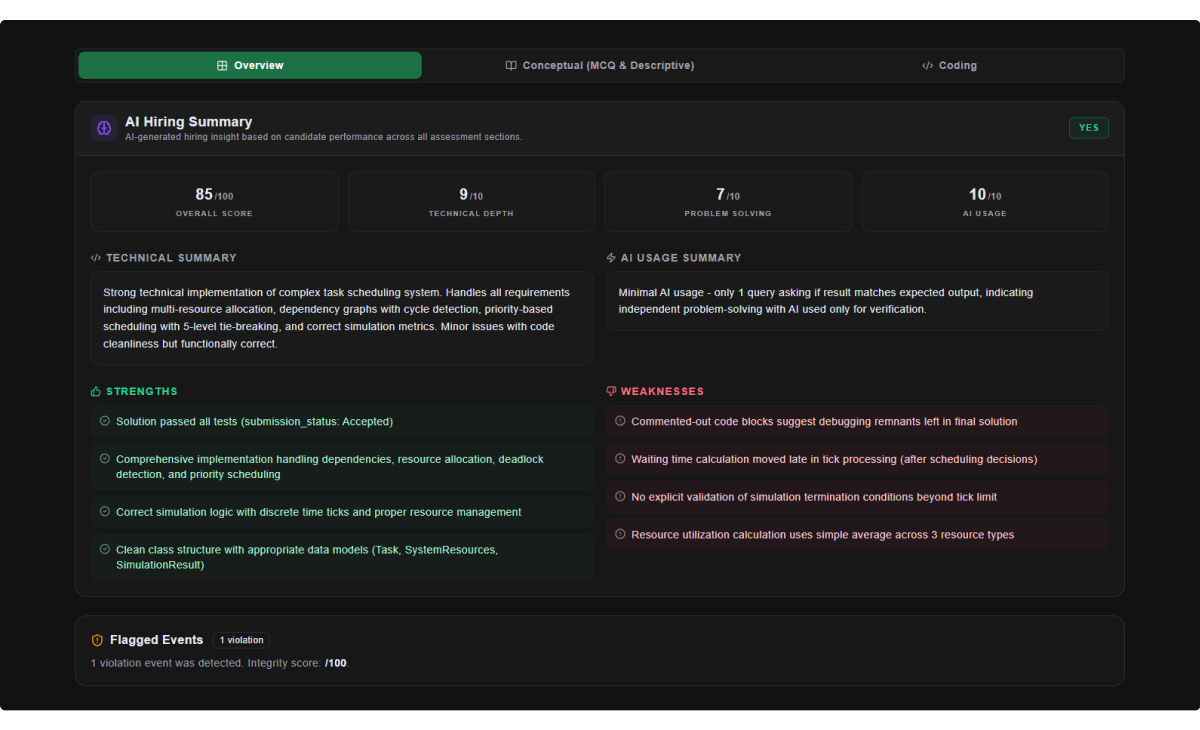
Task: Click the code icon next to Technical Summary
Action: tap(96, 258)
